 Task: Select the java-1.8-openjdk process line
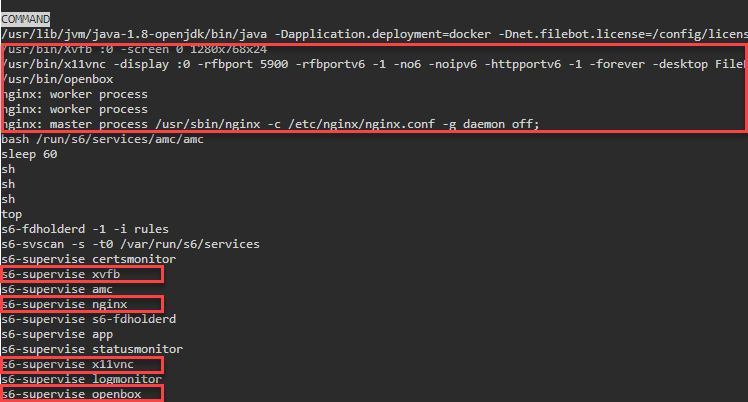tap(374, 34)
